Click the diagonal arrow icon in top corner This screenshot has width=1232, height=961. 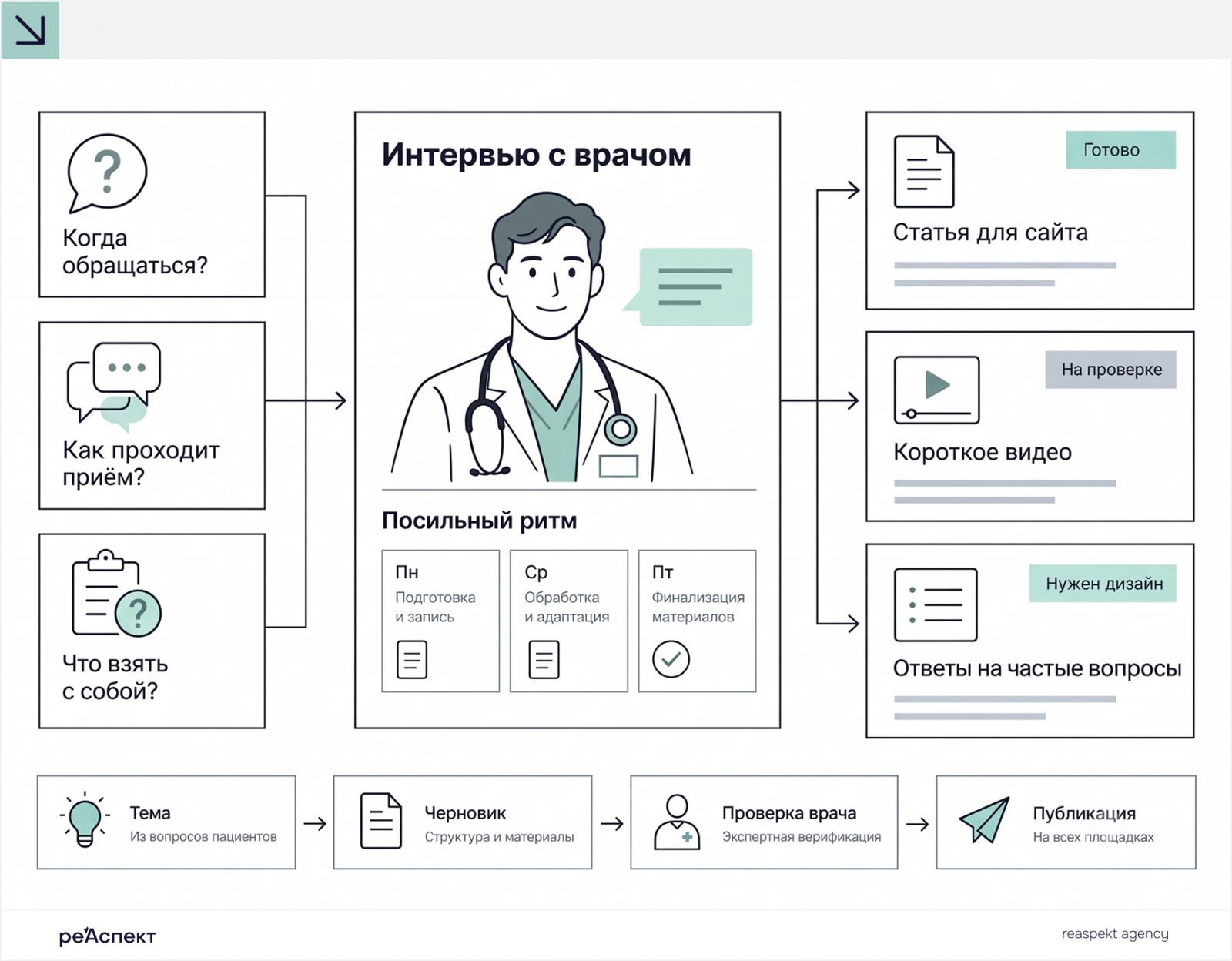tap(30, 30)
